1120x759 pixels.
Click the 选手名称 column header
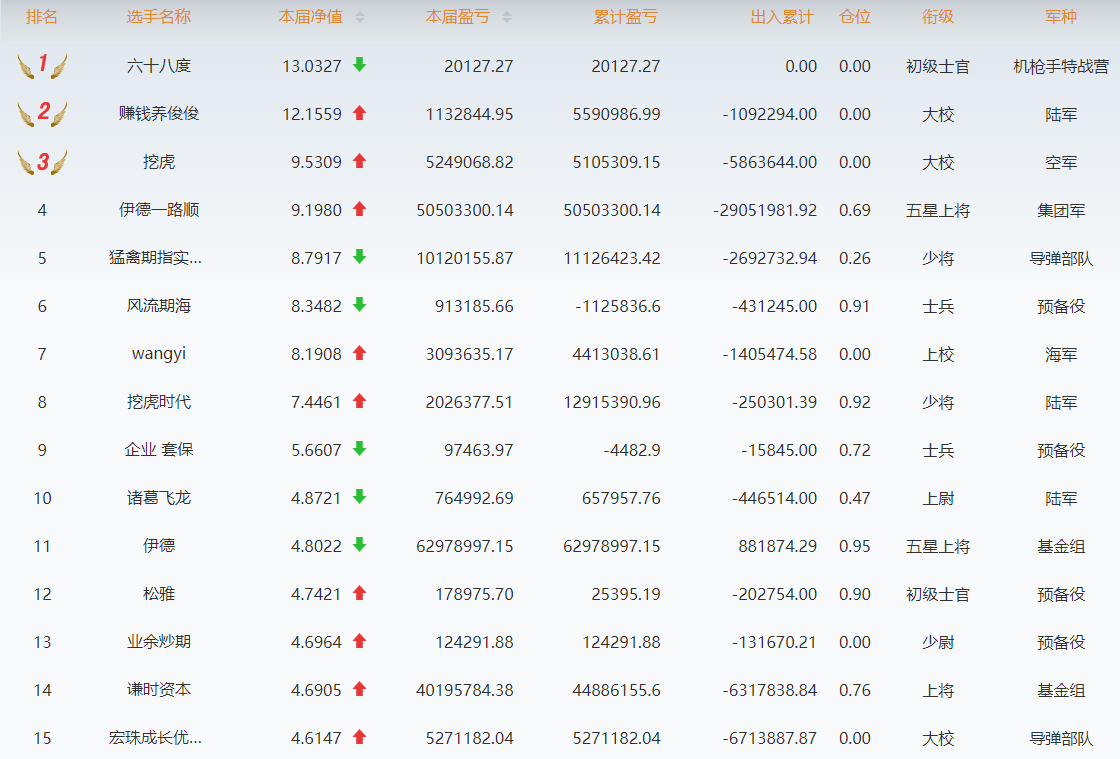tap(159, 17)
